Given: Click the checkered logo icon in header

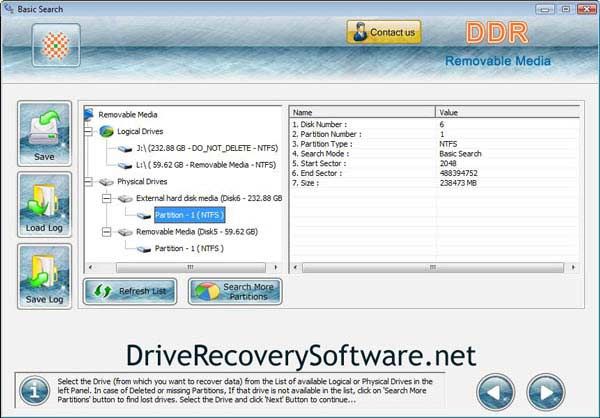Looking at the screenshot, I should [x=56, y=45].
